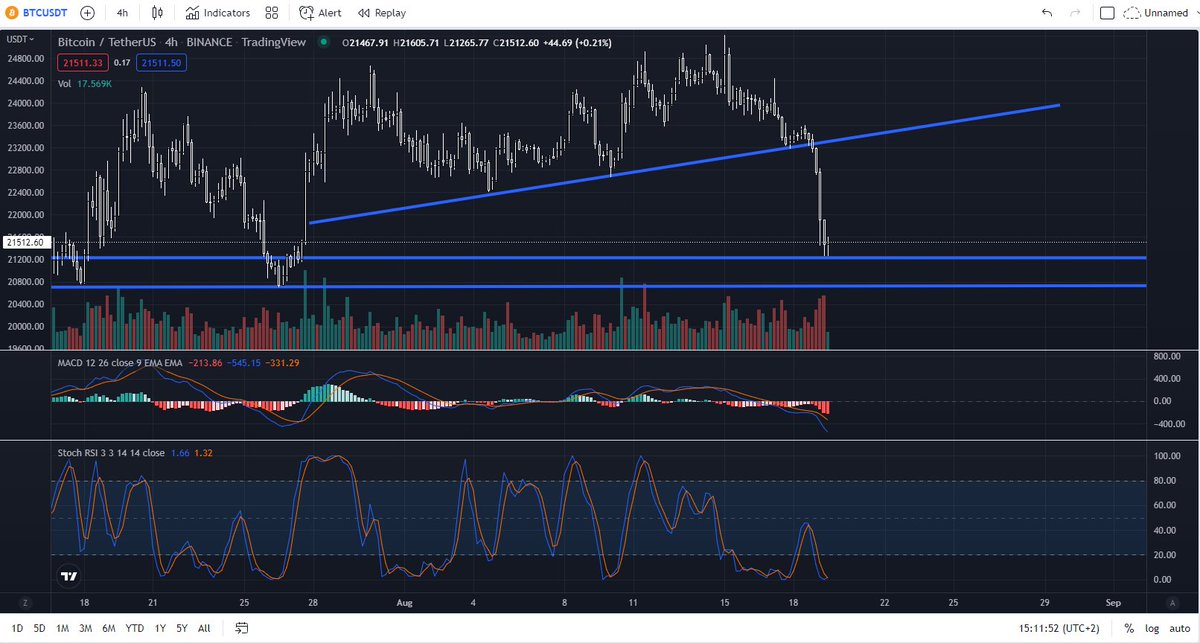Viewport: 1200px width, 643px height.
Task: Select the lower horizontal blue support line
Action: point(598,286)
